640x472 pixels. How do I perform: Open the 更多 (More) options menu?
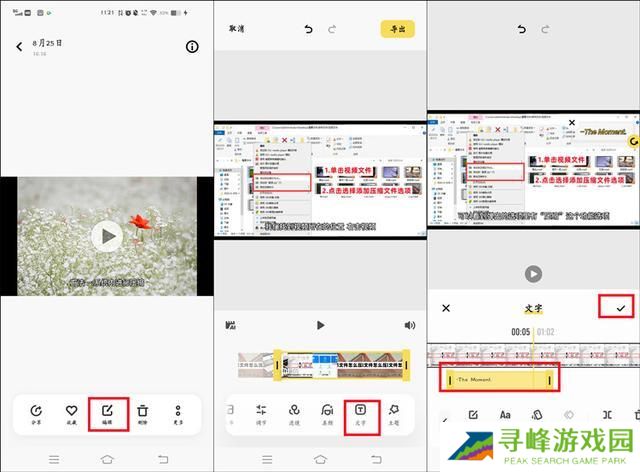coord(179,412)
